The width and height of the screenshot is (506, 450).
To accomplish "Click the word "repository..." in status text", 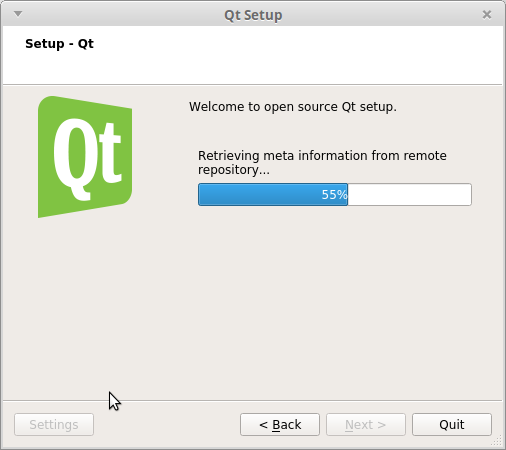I will pyautogui.click(x=234, y=170).
